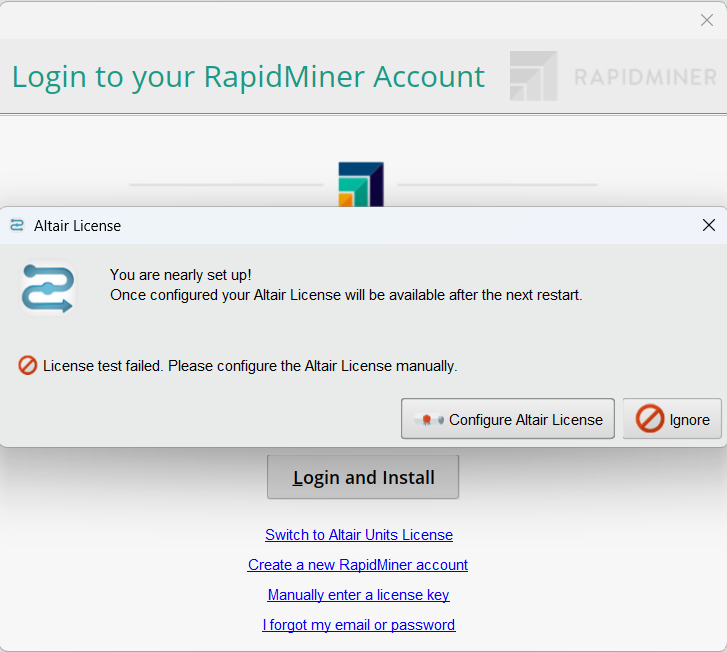Click the Ignore button
Image resolution: width=727 pixels, height=652 pixels.
coord(672,419)
